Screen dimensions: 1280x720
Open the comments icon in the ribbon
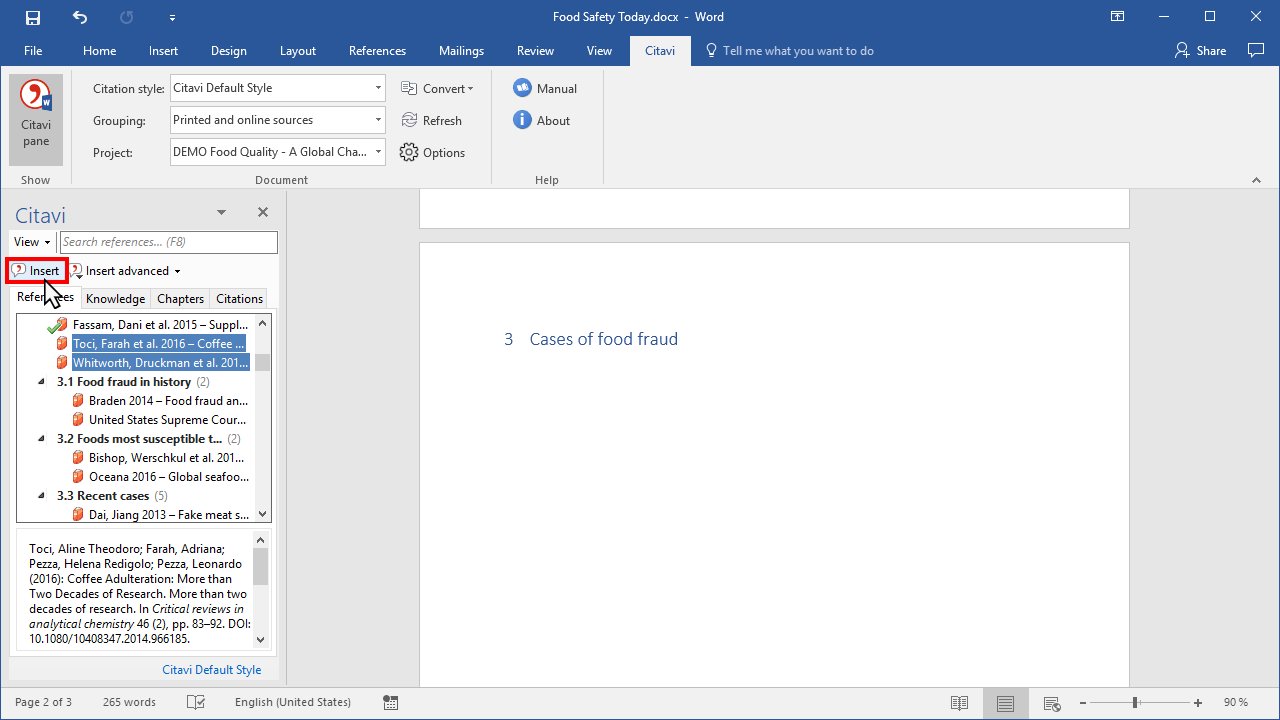pyautogui.click(x=1256, y=50)
